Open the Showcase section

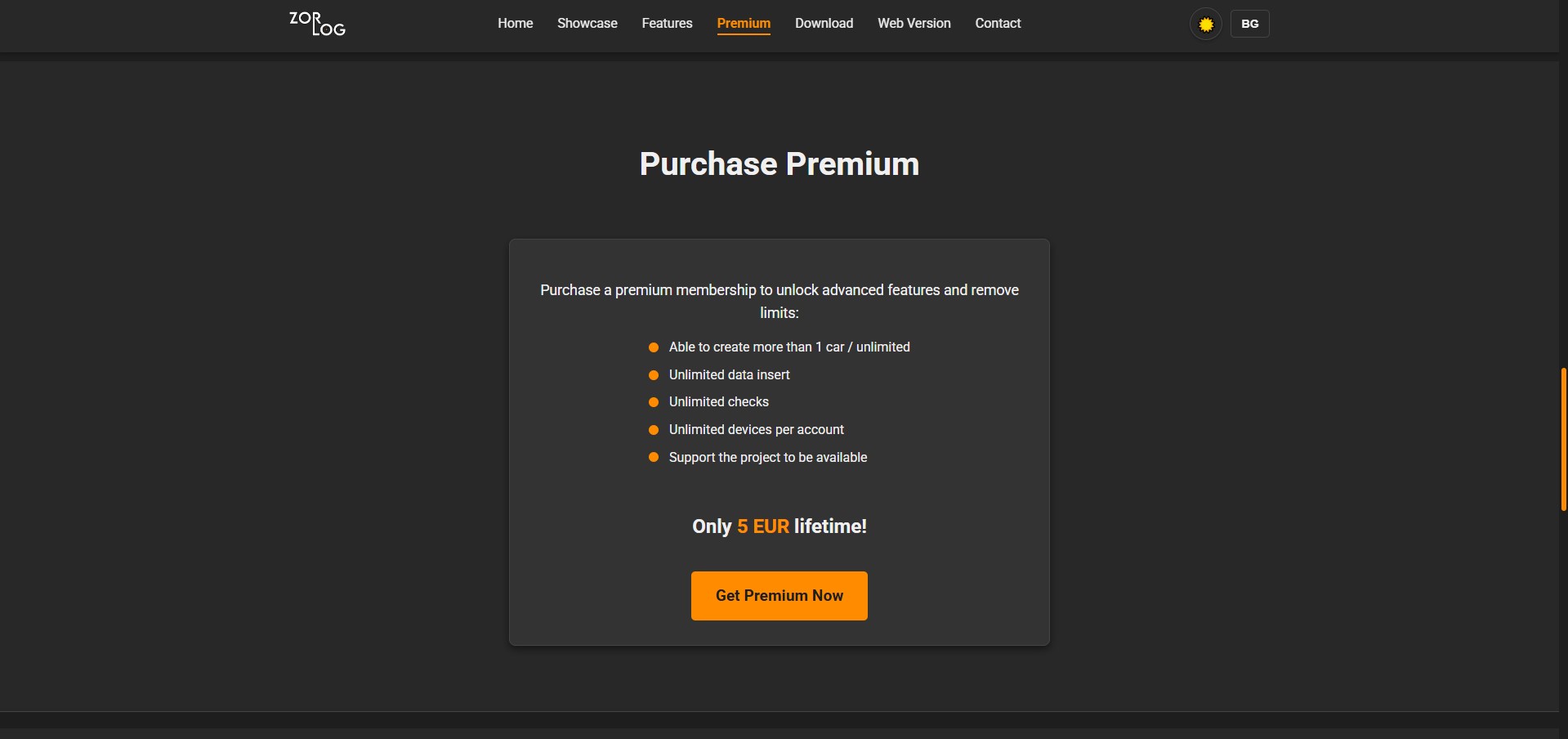pyautogui.click(x=587, y=24)
